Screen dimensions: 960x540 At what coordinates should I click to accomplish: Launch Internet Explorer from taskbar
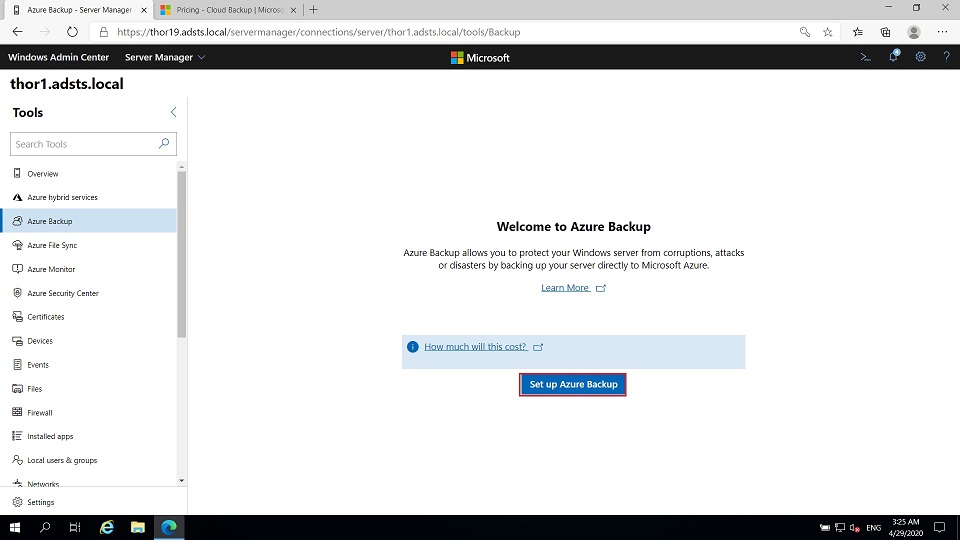pyautogui.click(x=107, y=527)
